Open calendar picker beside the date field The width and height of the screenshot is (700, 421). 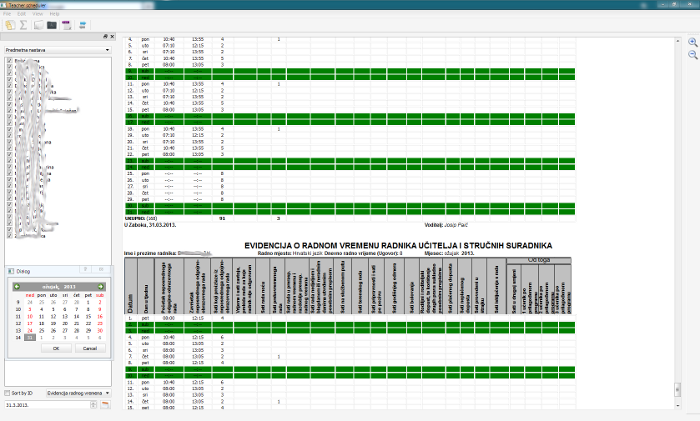click(104, 405)
